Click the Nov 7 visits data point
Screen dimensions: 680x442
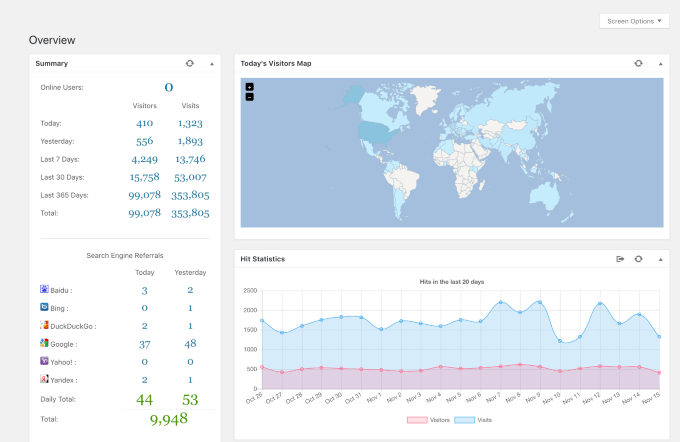(500, 302)
